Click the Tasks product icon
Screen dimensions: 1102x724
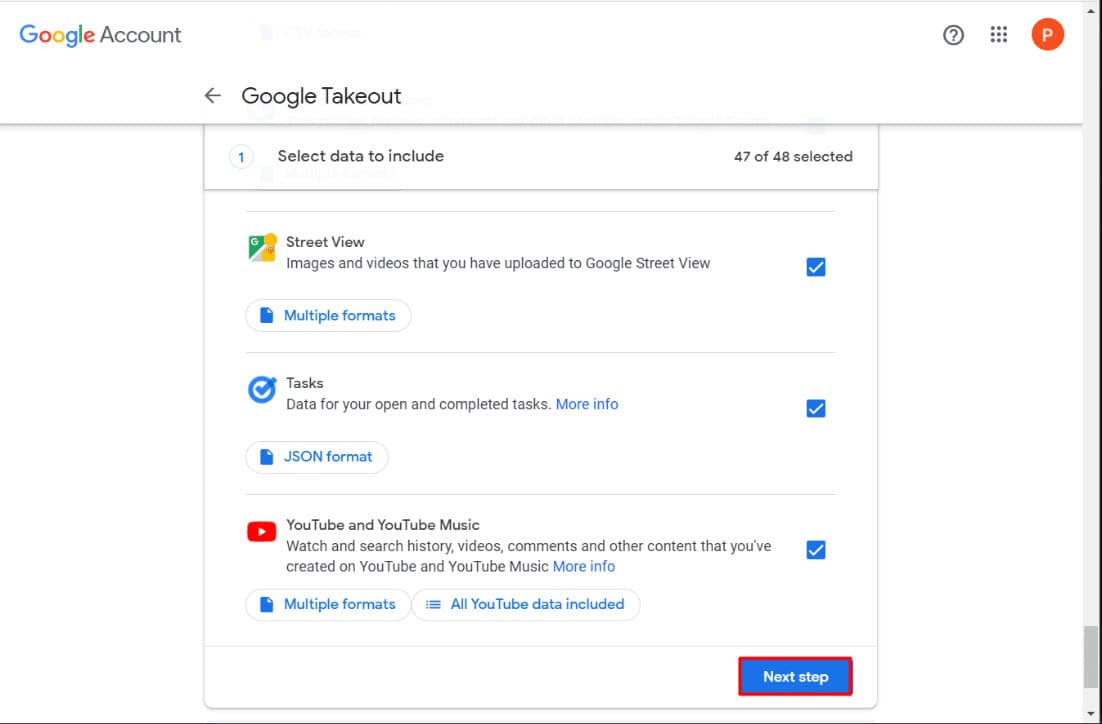coord(262,389)
